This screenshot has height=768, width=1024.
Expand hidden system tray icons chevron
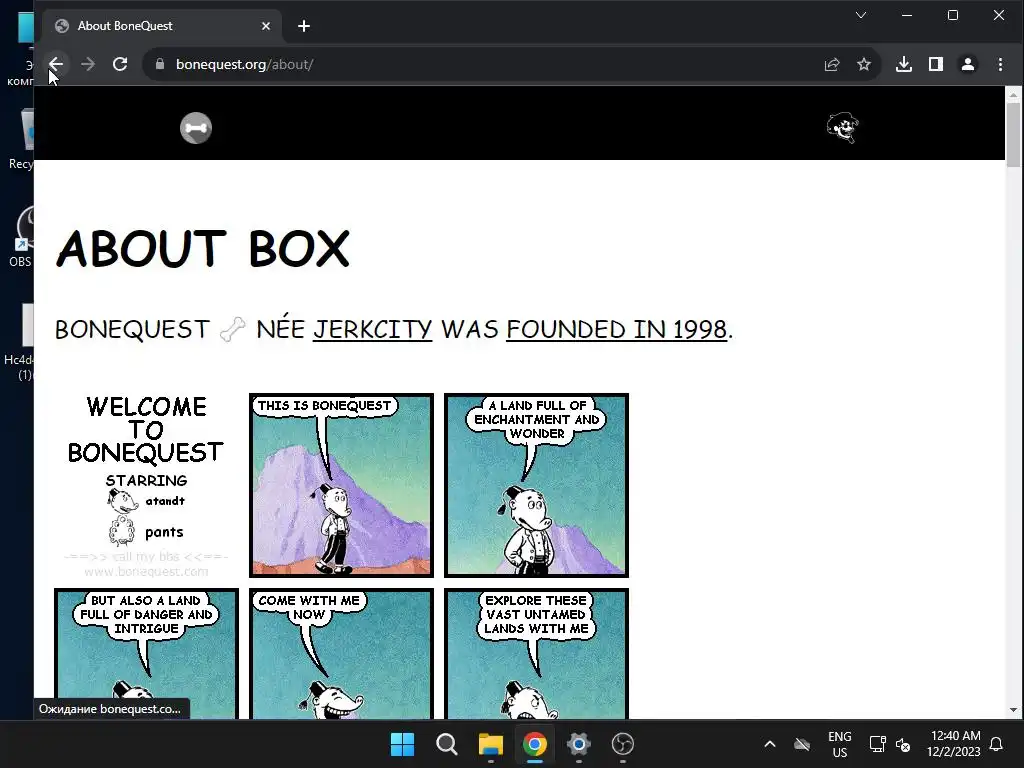point(770,744)
